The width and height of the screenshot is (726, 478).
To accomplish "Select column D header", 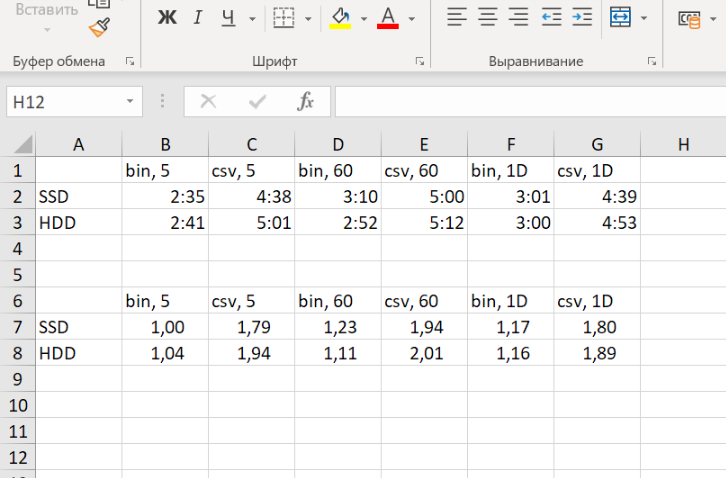I will click(338, 145).
